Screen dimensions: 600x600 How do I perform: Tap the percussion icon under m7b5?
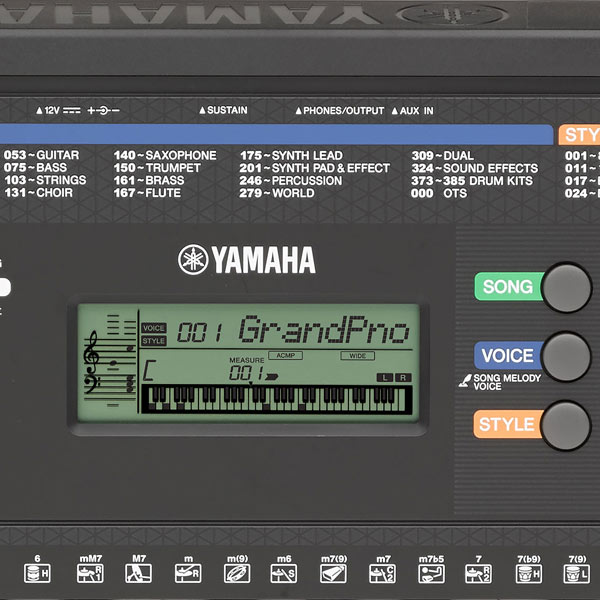(431, 573)
